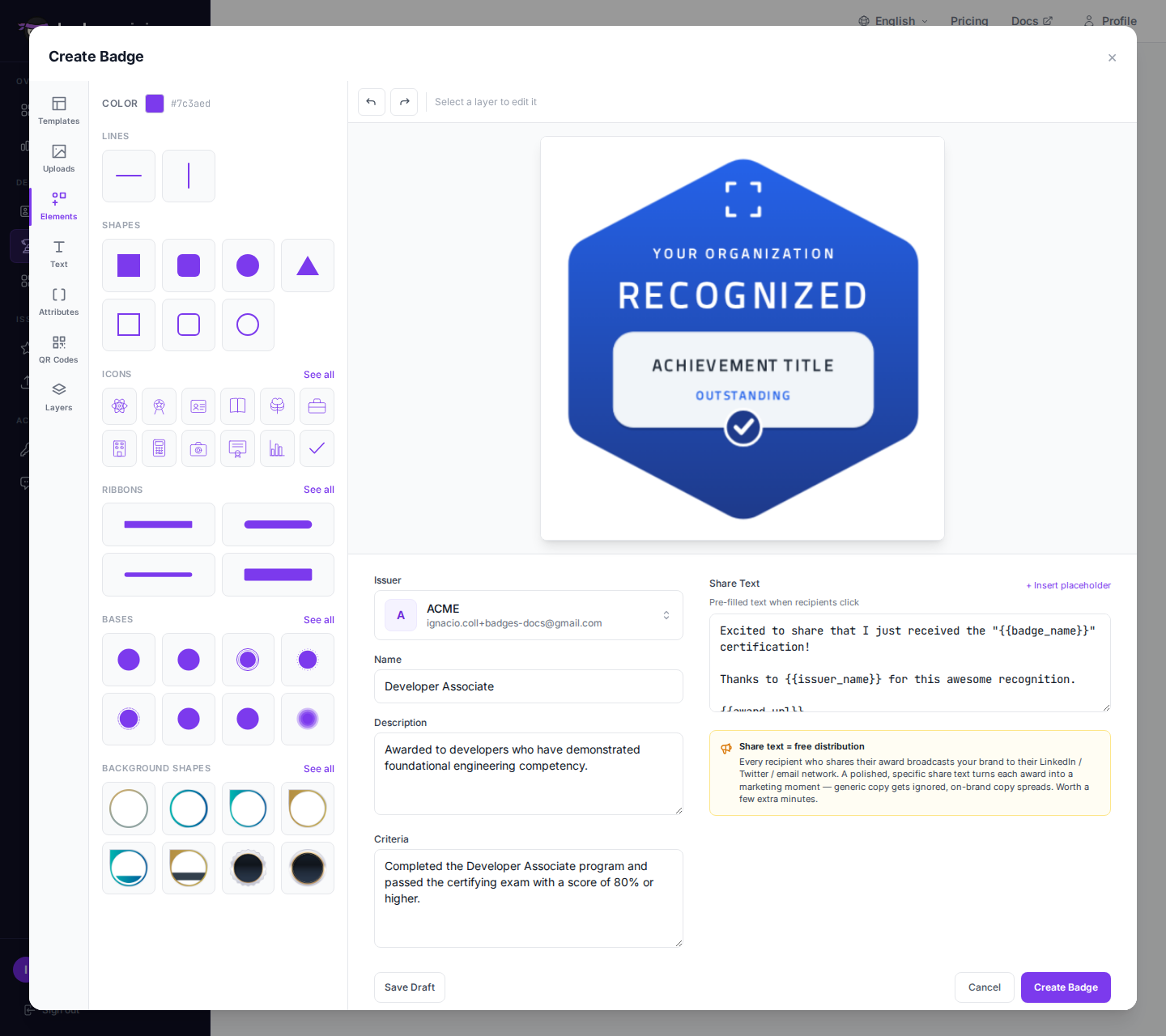Click the undo arrow button
Screen dimensions: 1166x1036
[372, 102]
